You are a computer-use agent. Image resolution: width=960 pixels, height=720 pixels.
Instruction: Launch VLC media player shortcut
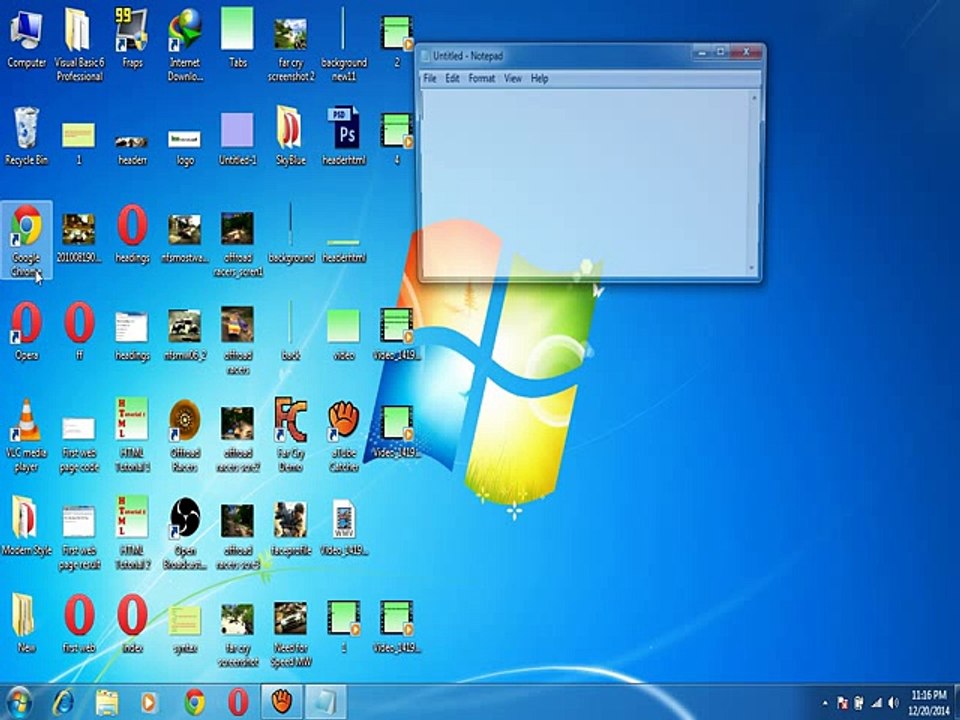tap(26, 435)
